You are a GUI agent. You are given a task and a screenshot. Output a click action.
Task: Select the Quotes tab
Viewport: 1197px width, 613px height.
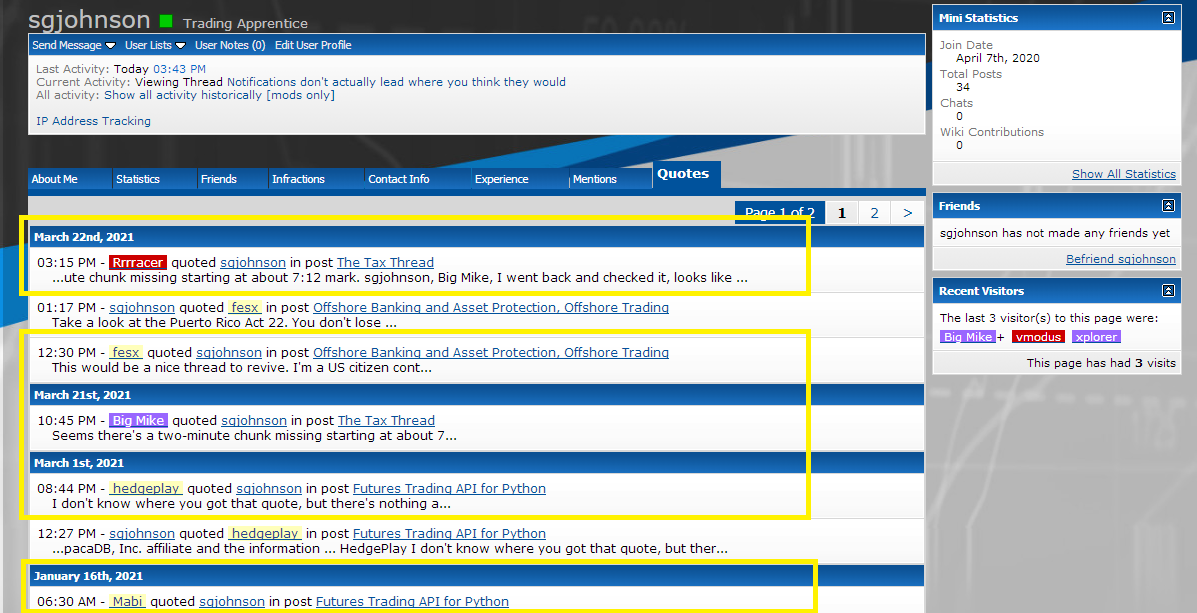(686, 174)
